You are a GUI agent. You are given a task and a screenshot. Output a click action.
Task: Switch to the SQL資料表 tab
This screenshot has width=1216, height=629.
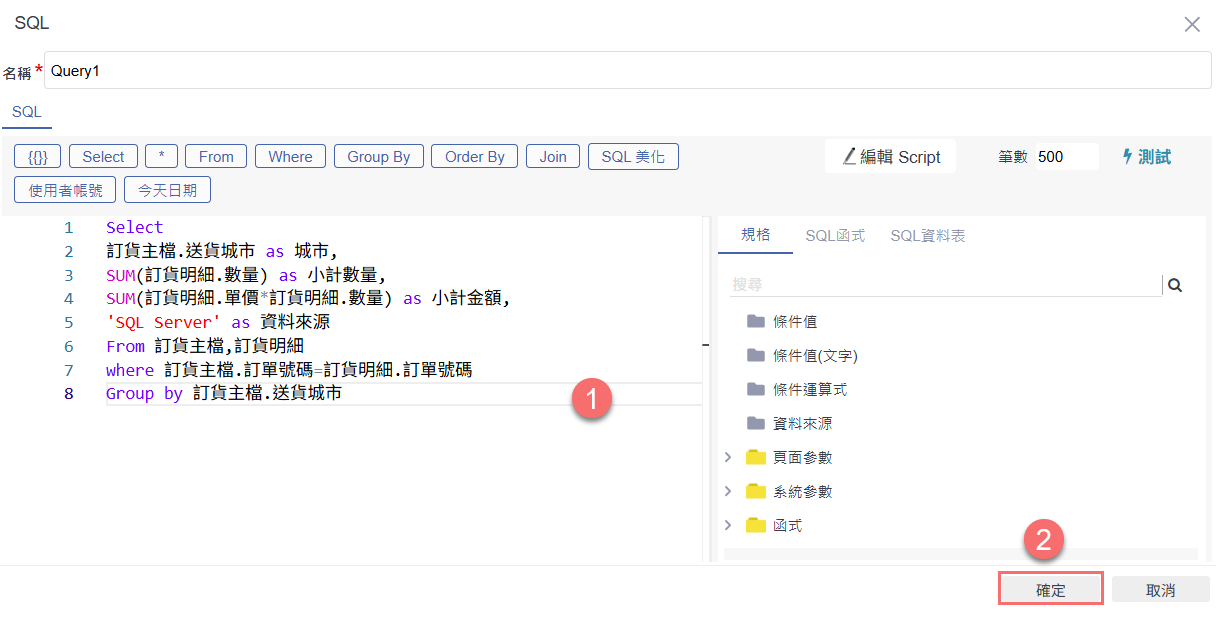click(927, 236)
